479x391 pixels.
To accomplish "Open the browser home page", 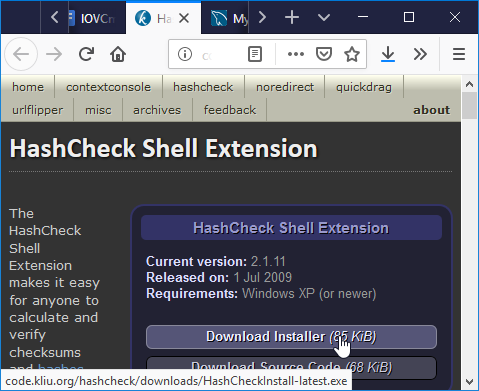I will pyautogui.click(x=118, y=54).
